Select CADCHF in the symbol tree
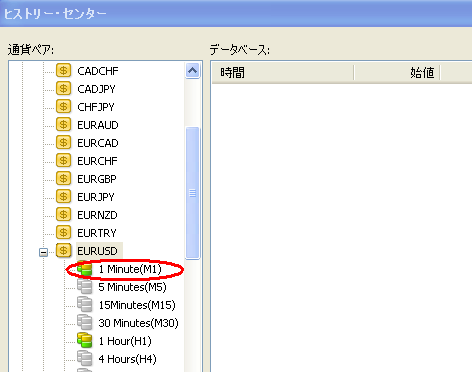 coord(98,71)
